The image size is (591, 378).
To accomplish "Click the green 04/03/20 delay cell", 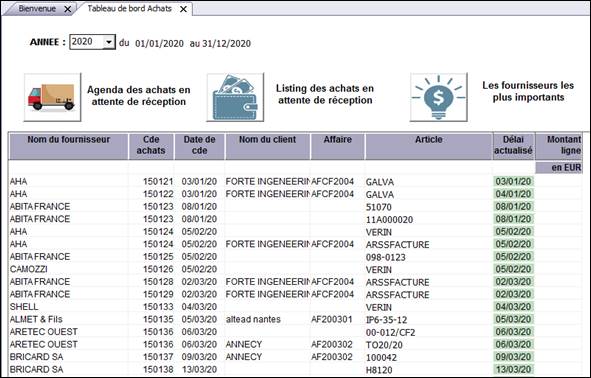I will 513,307.
